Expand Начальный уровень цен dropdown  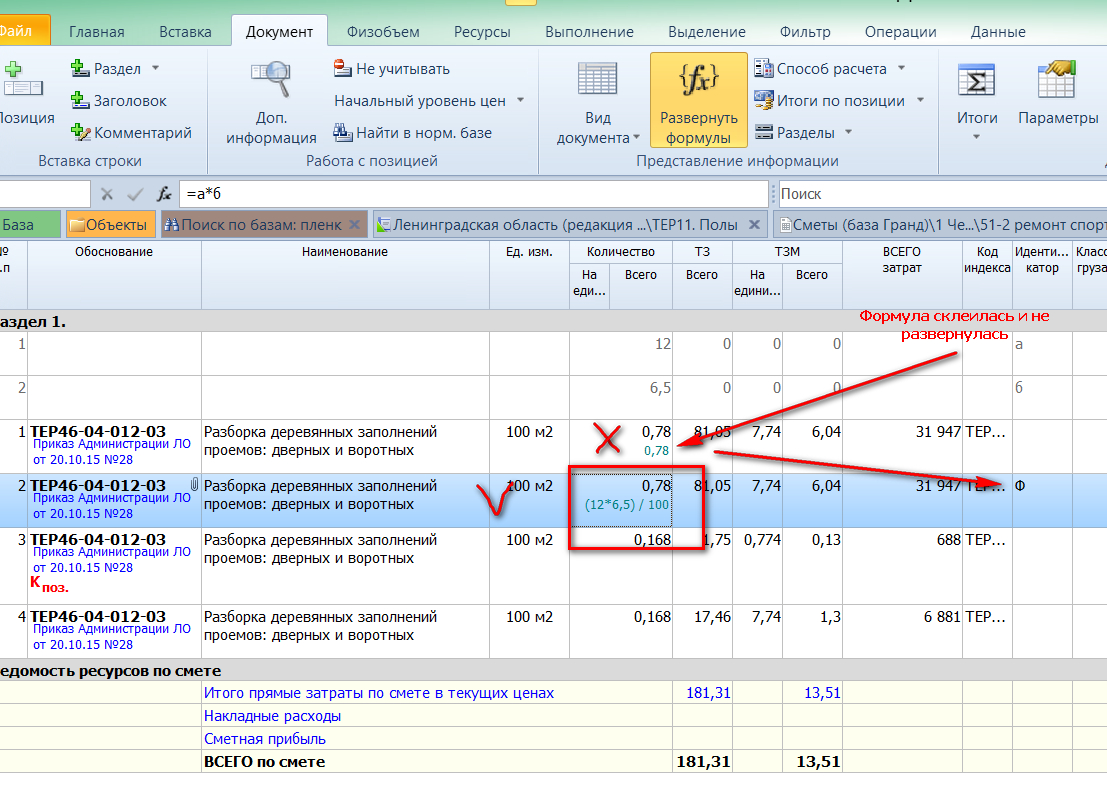pyautogui.click(x=521, y=101)
